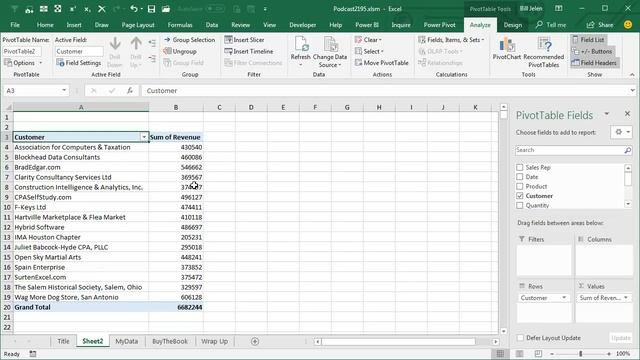The width and height of the screenshot is (640, 360).
Task: Open the Select dropdown
Action: coord(369,51)
